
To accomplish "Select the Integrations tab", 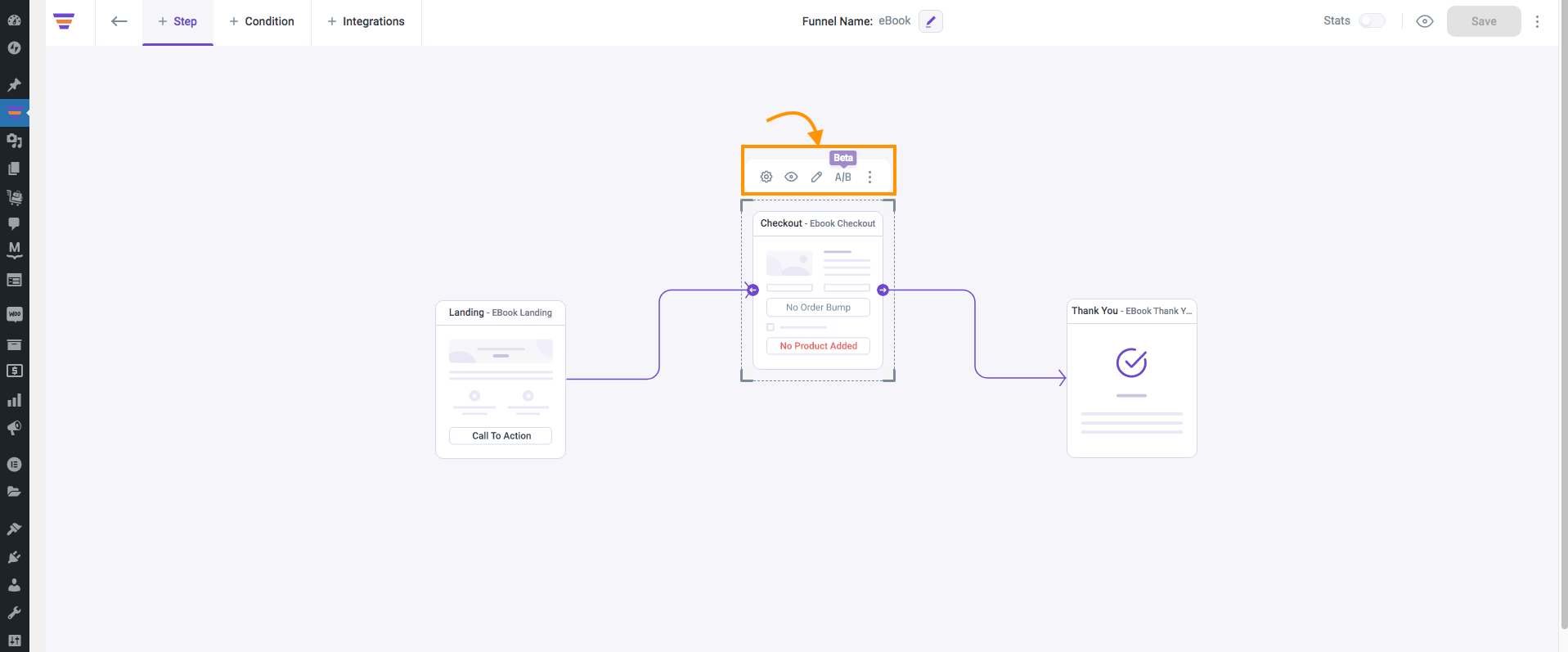I will [x=366, y=21].
